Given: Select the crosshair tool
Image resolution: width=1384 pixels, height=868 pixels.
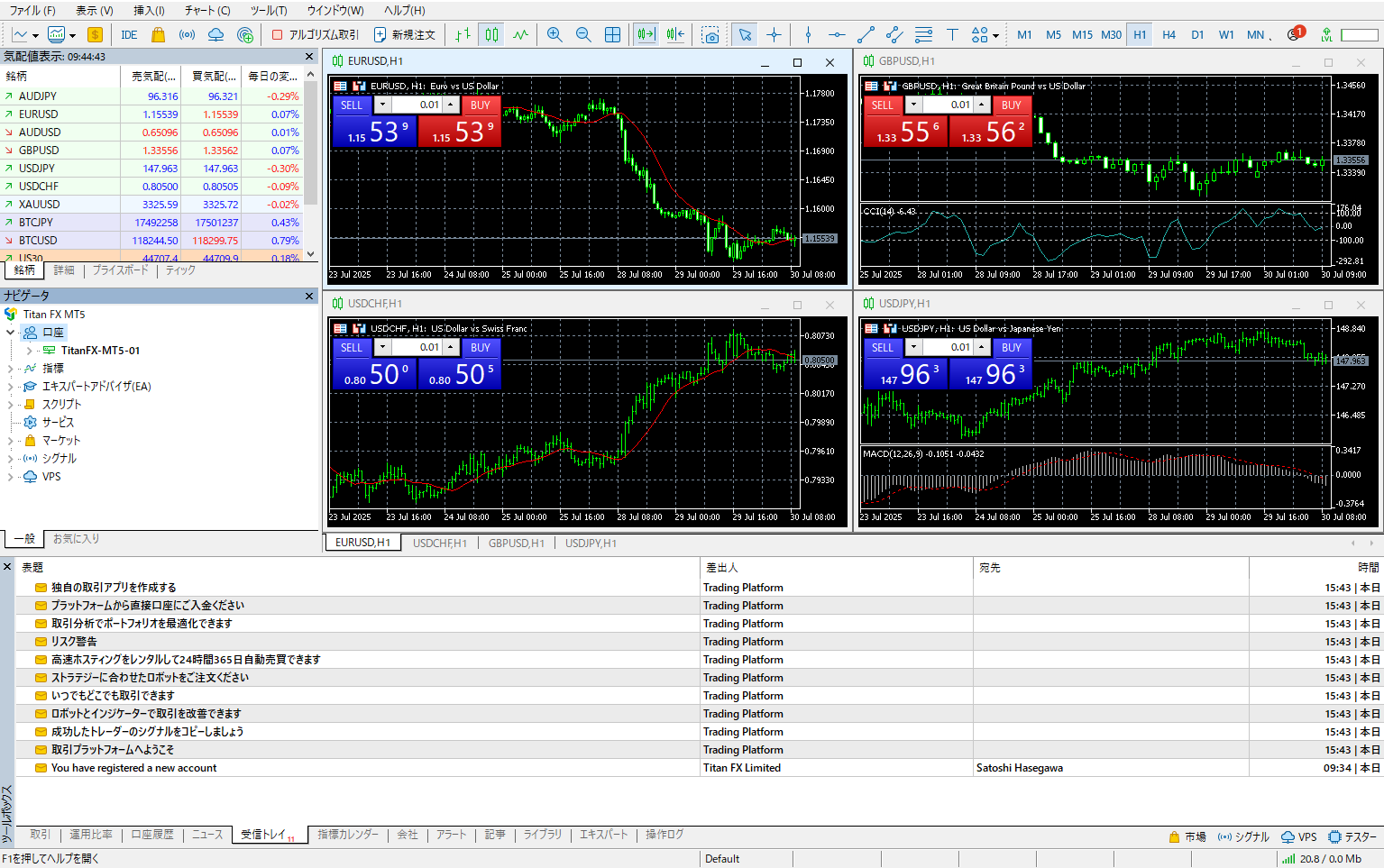Looking at the screenshot, I should [774, 35].
